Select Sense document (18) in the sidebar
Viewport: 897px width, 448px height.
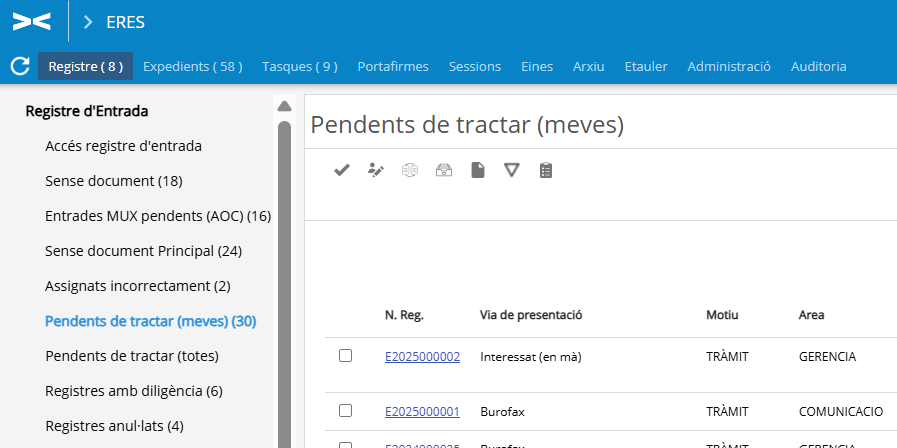(x=113, y=181)
